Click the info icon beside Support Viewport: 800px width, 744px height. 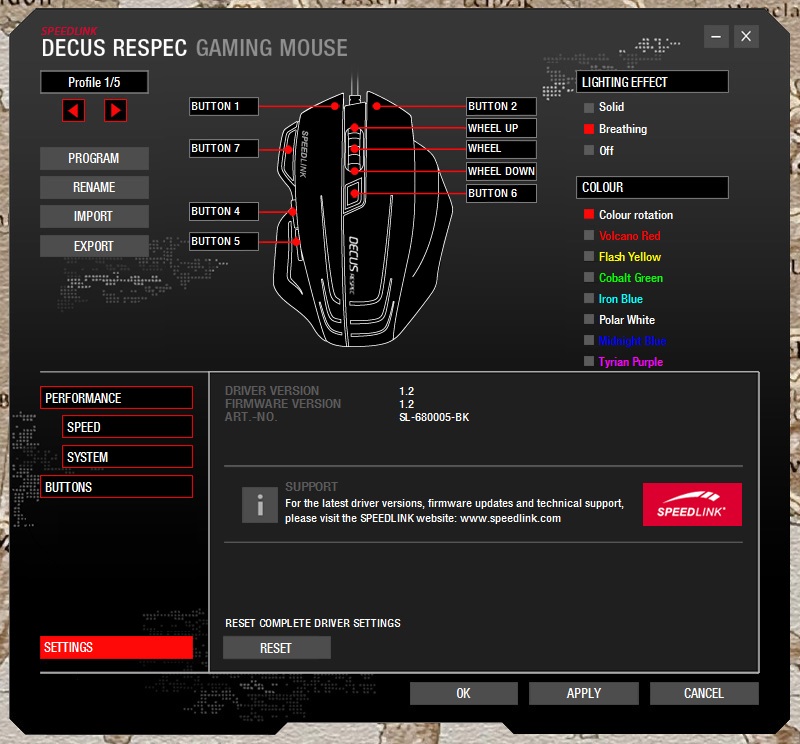coord(260,505)
